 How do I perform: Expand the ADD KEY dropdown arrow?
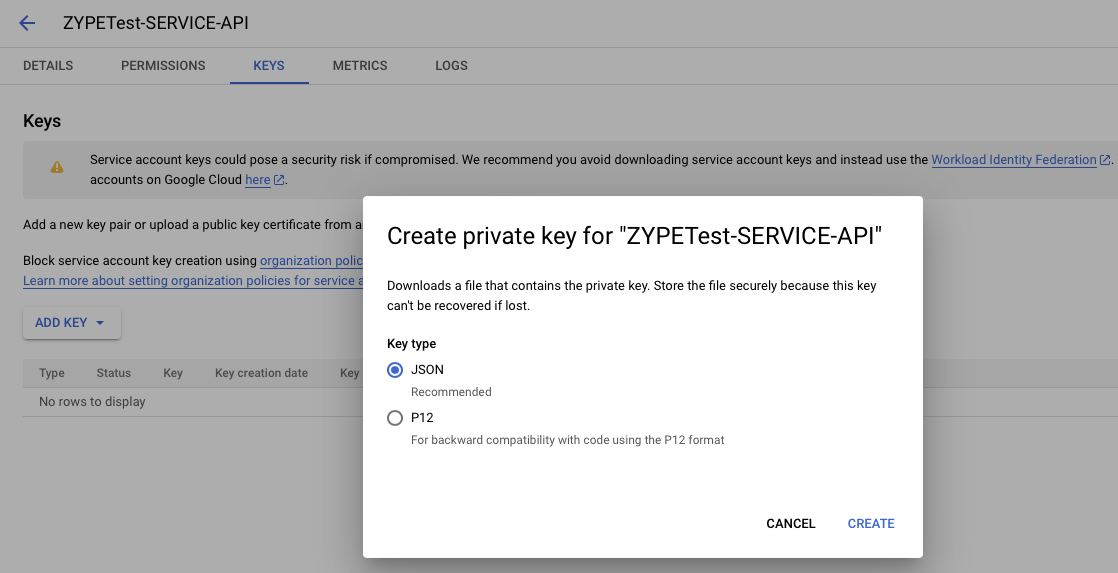click(x=100, y=323)
